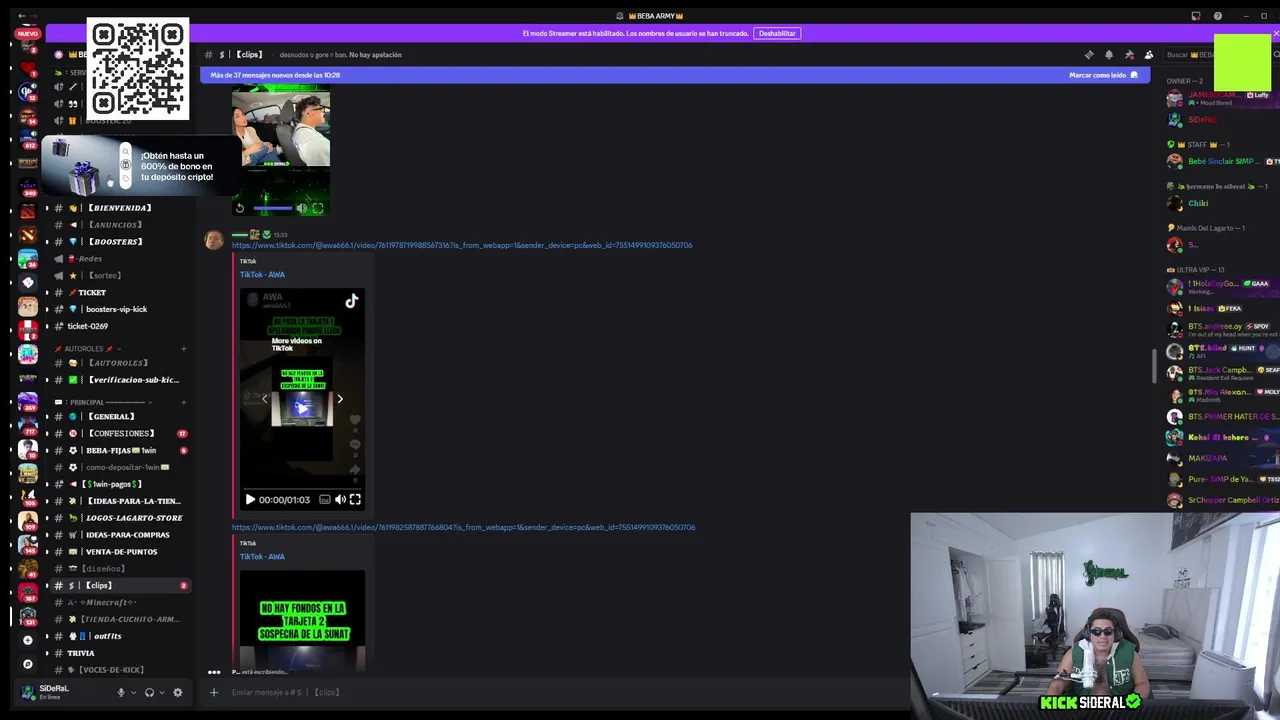
Task: Open second TikTok video thumbnail
Action: coord(302,619)
